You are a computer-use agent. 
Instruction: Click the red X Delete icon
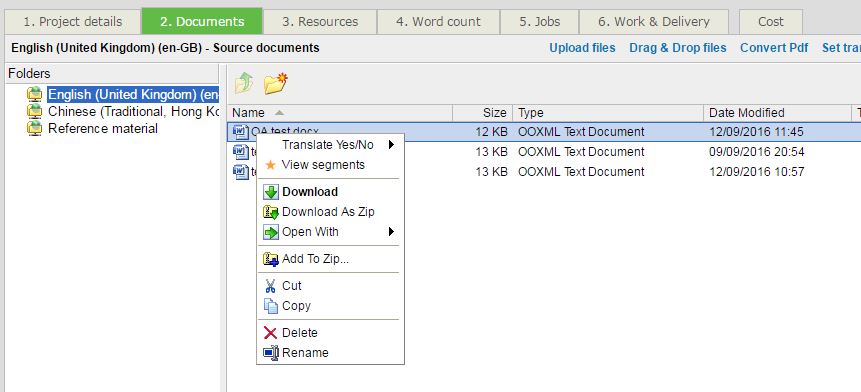click(271, 333)
